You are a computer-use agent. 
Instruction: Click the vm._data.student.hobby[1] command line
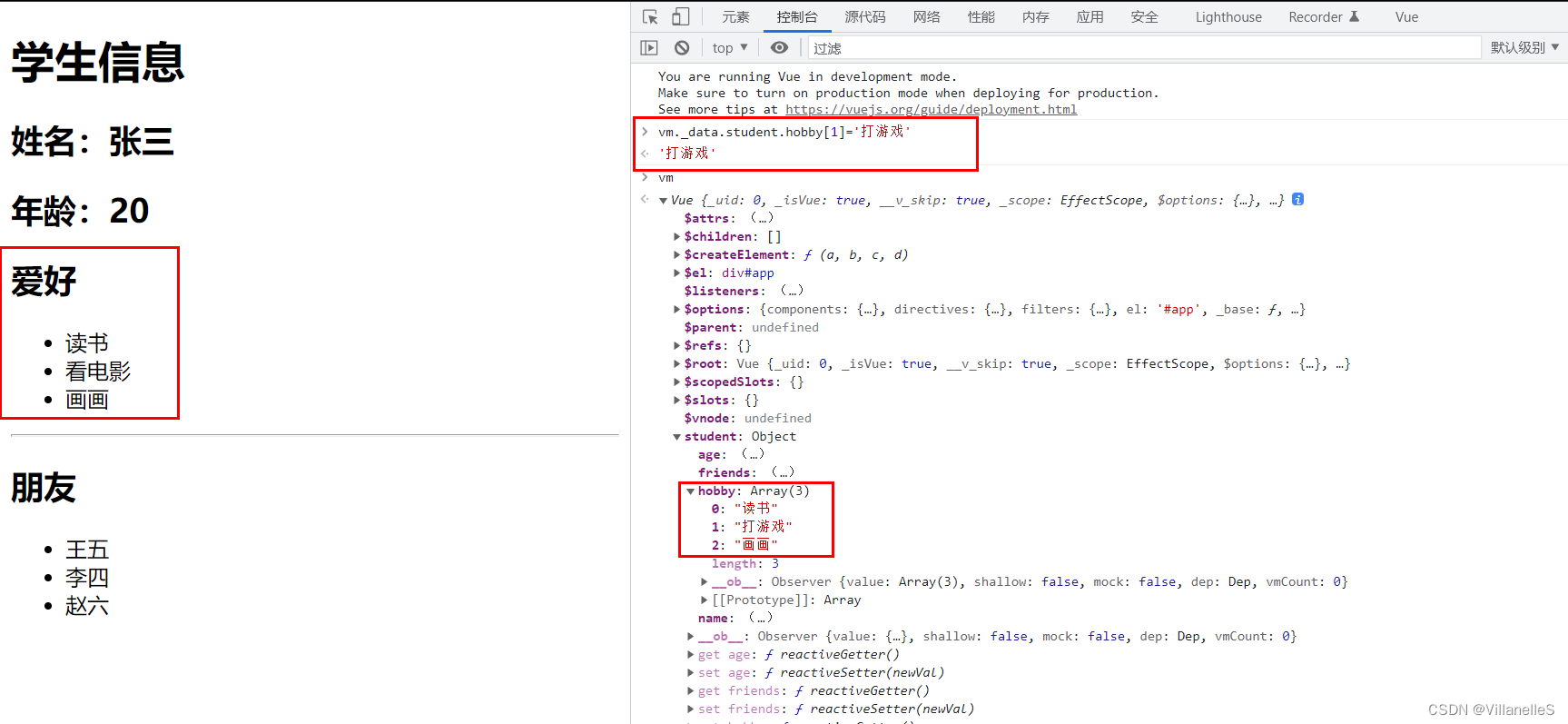(784, 132)
